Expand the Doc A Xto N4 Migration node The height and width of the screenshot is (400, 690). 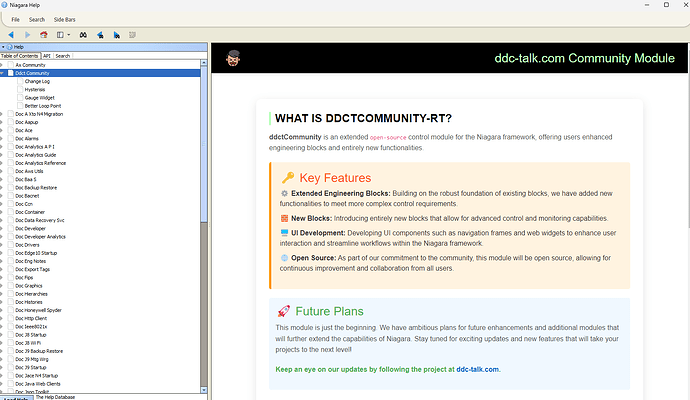[x=2, y=114]
